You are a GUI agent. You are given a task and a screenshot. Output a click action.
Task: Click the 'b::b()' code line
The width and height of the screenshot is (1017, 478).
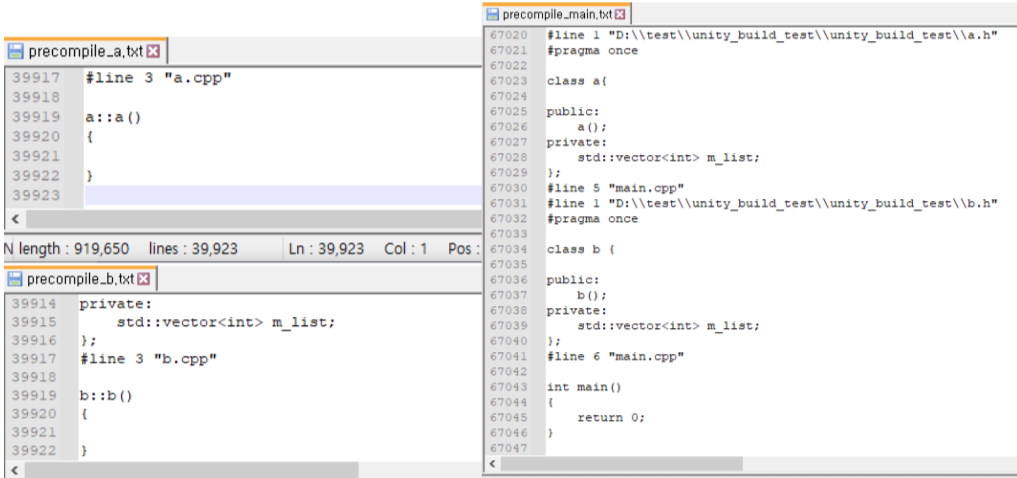click(106, 395)
